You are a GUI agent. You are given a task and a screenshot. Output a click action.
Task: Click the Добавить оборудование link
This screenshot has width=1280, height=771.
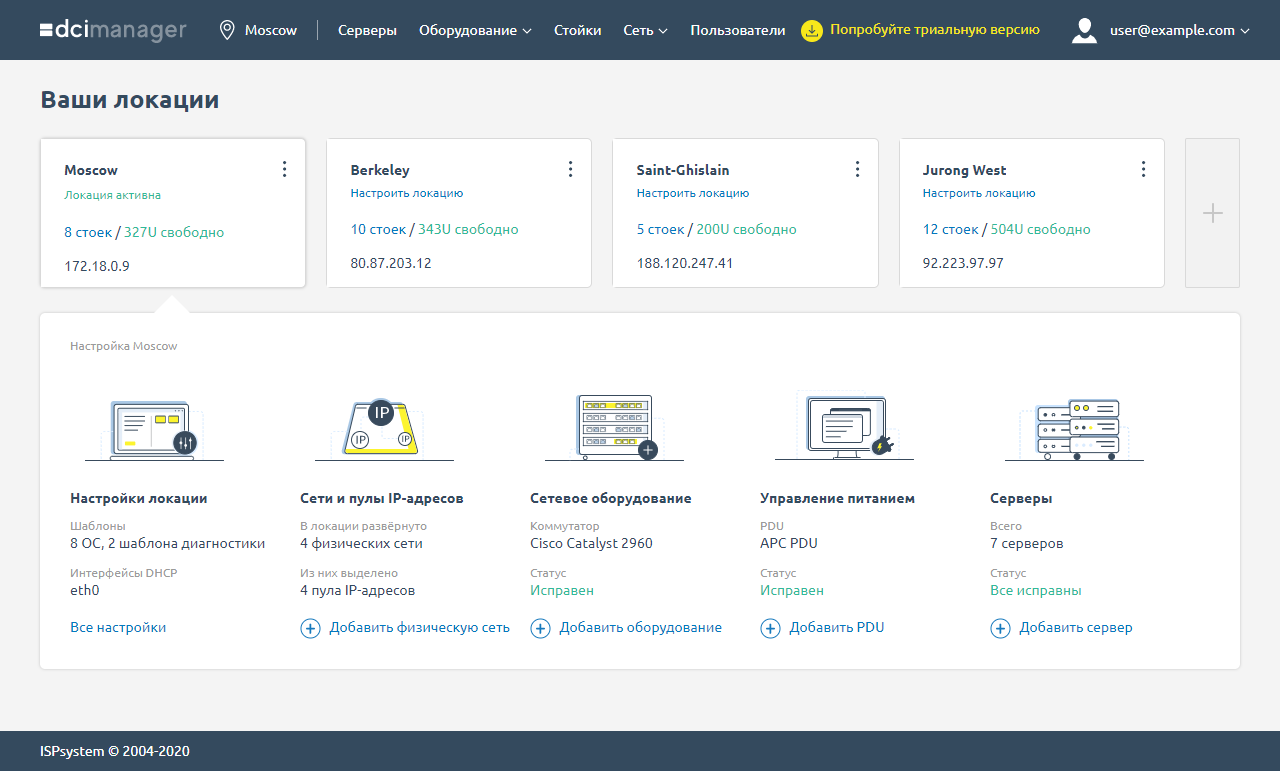click(640, 628)
